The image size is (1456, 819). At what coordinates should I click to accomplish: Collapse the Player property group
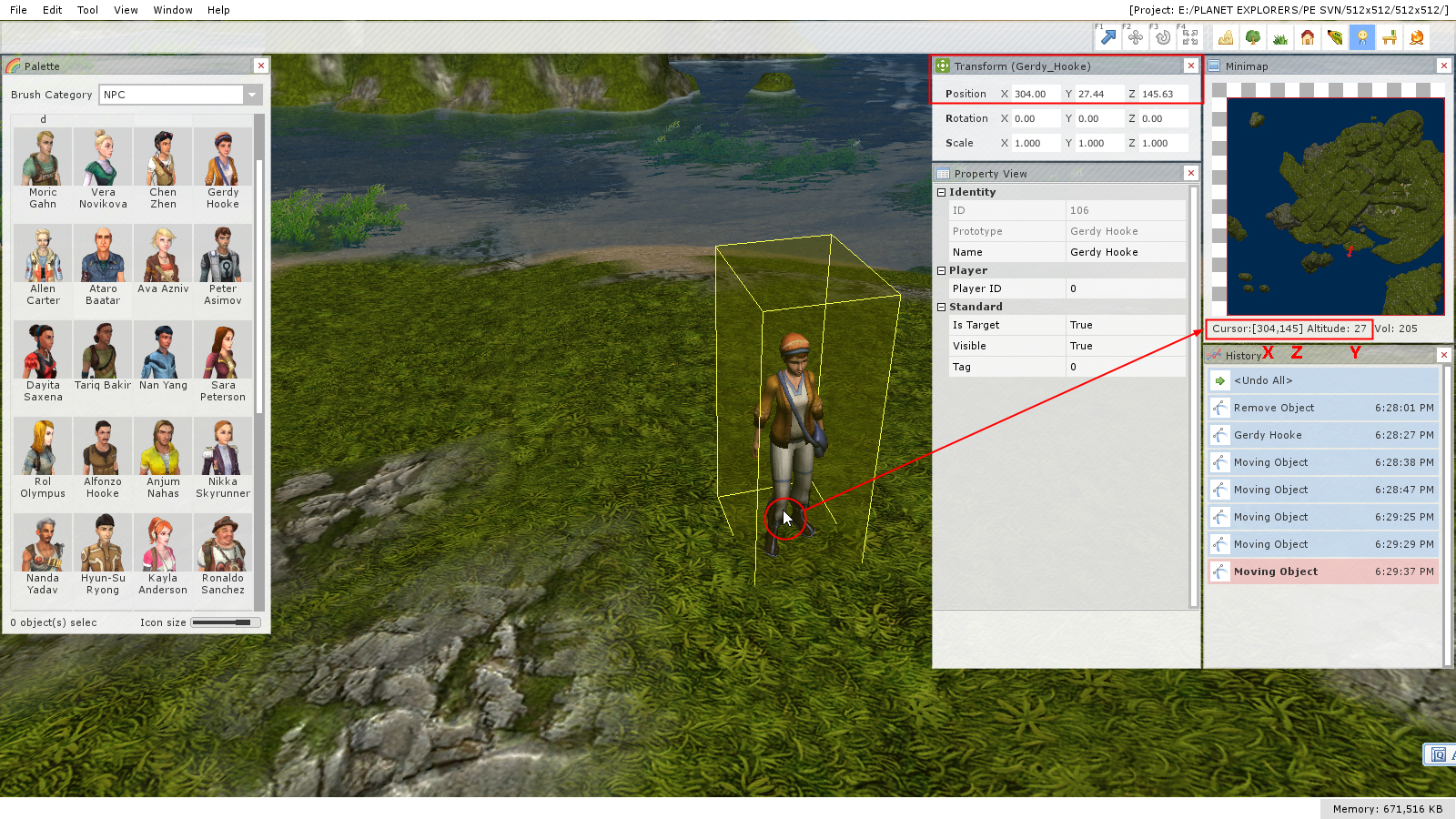point(942,270)
